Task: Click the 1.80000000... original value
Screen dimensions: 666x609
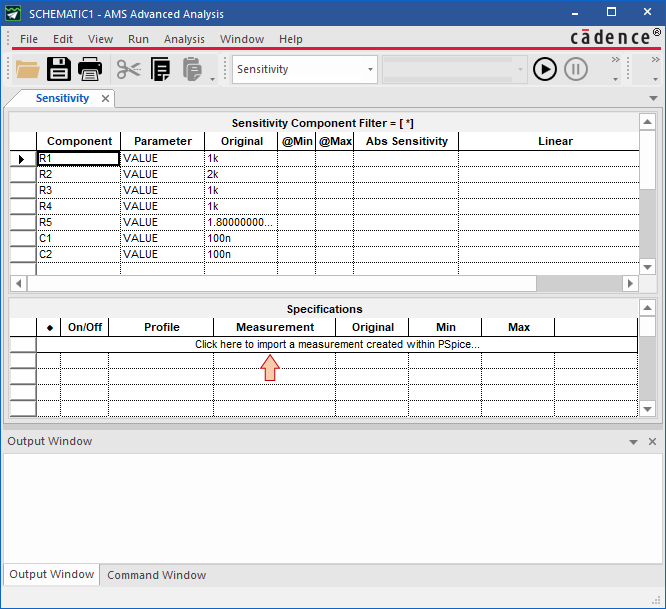Action: [241, 223]
